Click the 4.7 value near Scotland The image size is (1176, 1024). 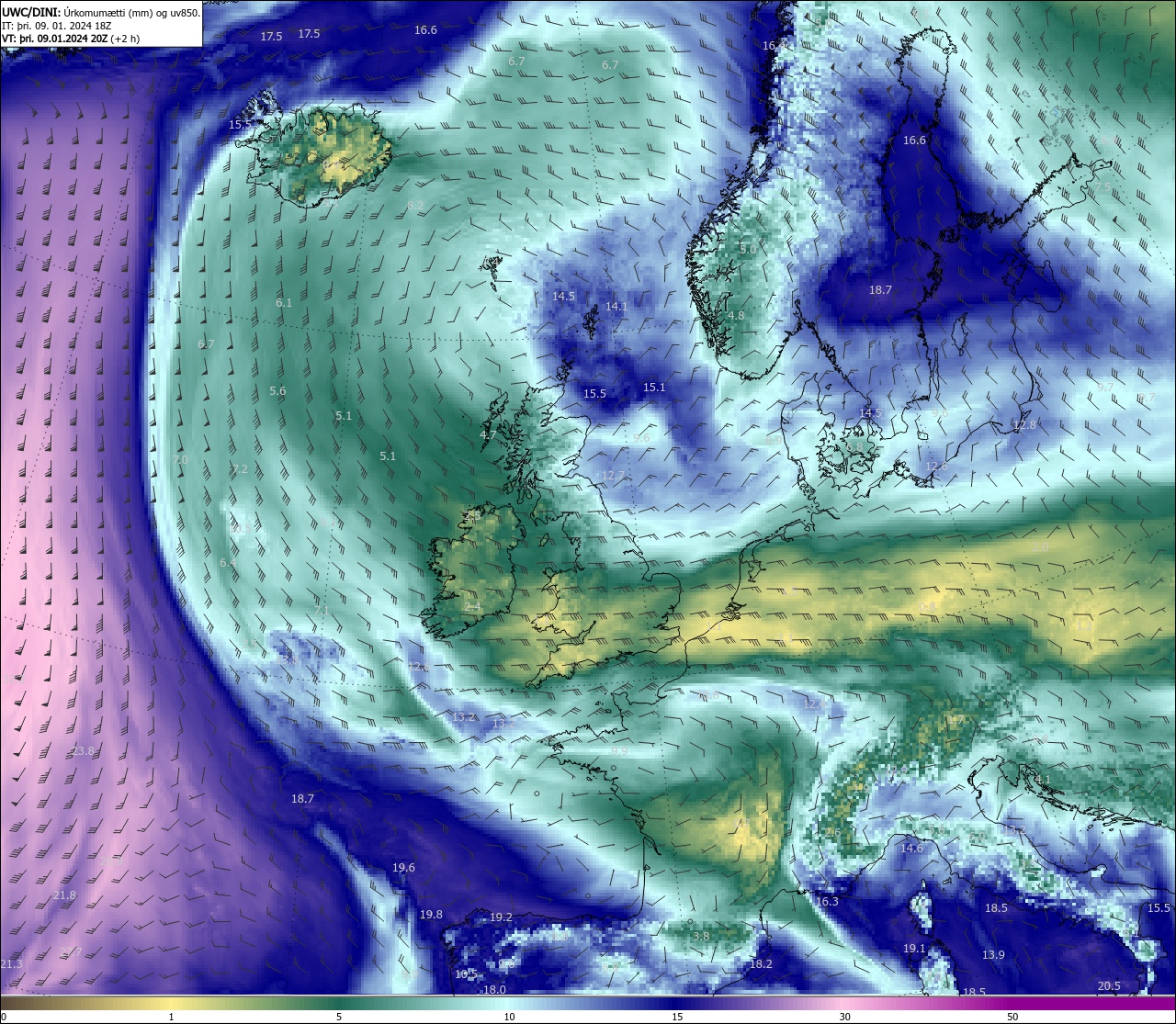[488, 434]
